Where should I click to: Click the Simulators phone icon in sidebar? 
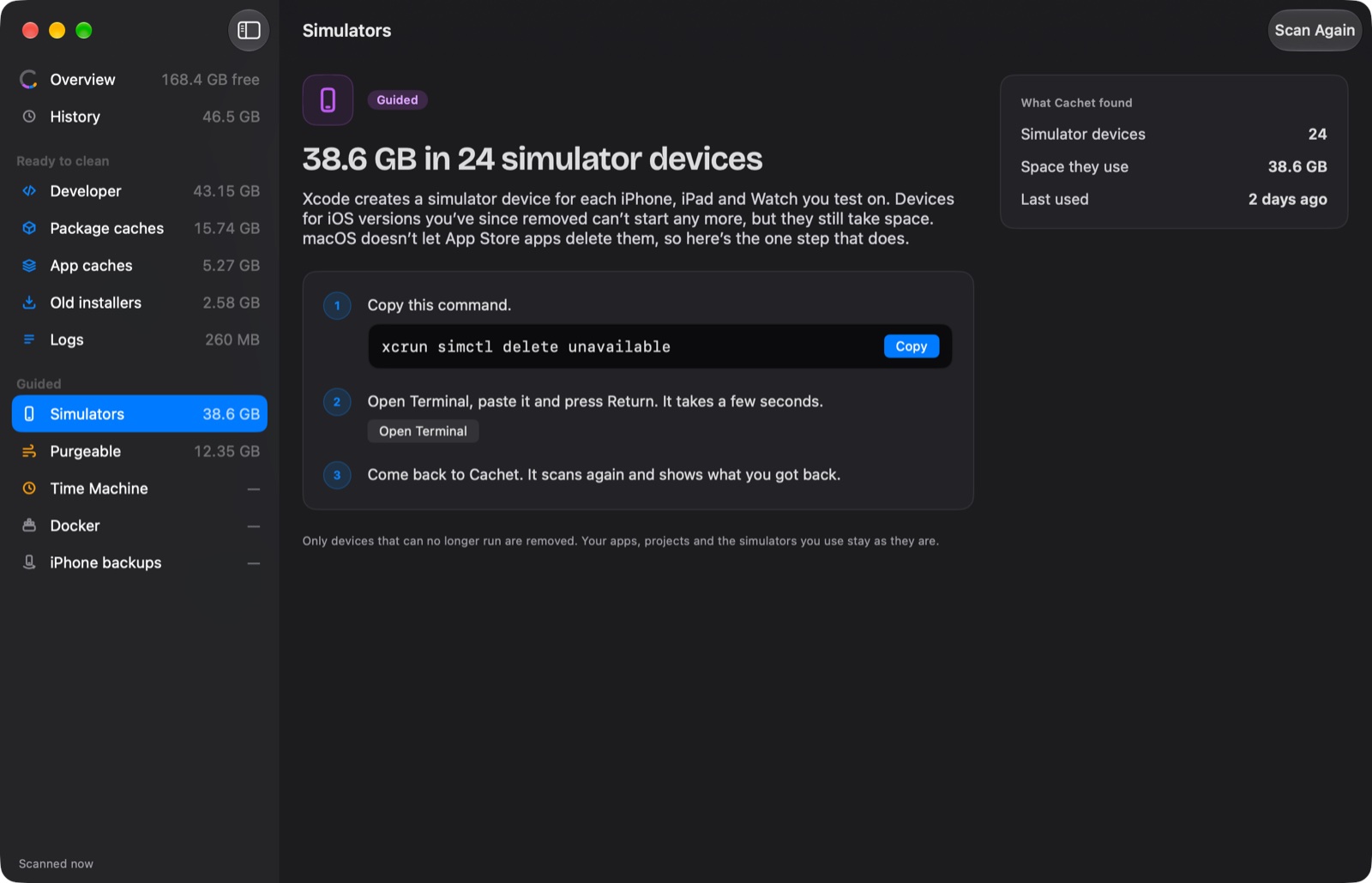[29, 414]
